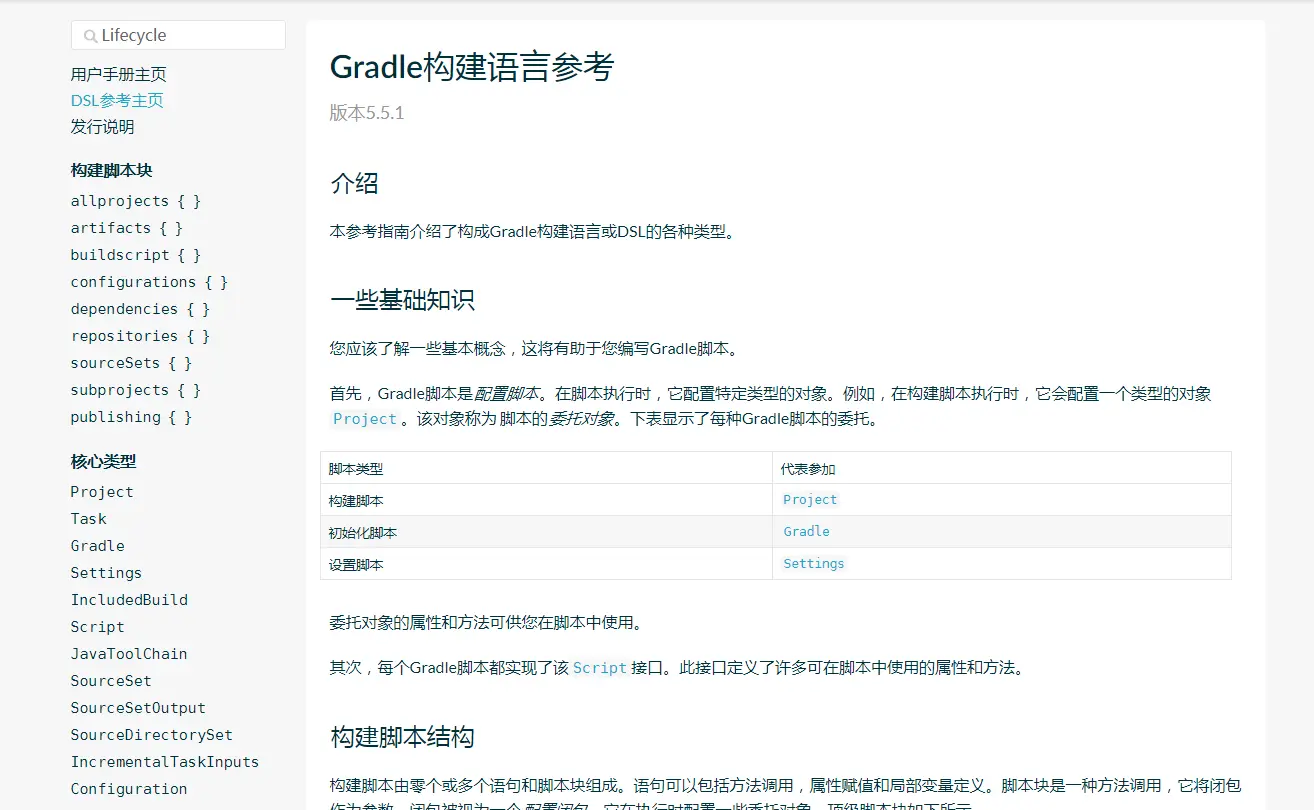Click the italic 委托对象 term
1314x810 pixels.
click(583, 420)
